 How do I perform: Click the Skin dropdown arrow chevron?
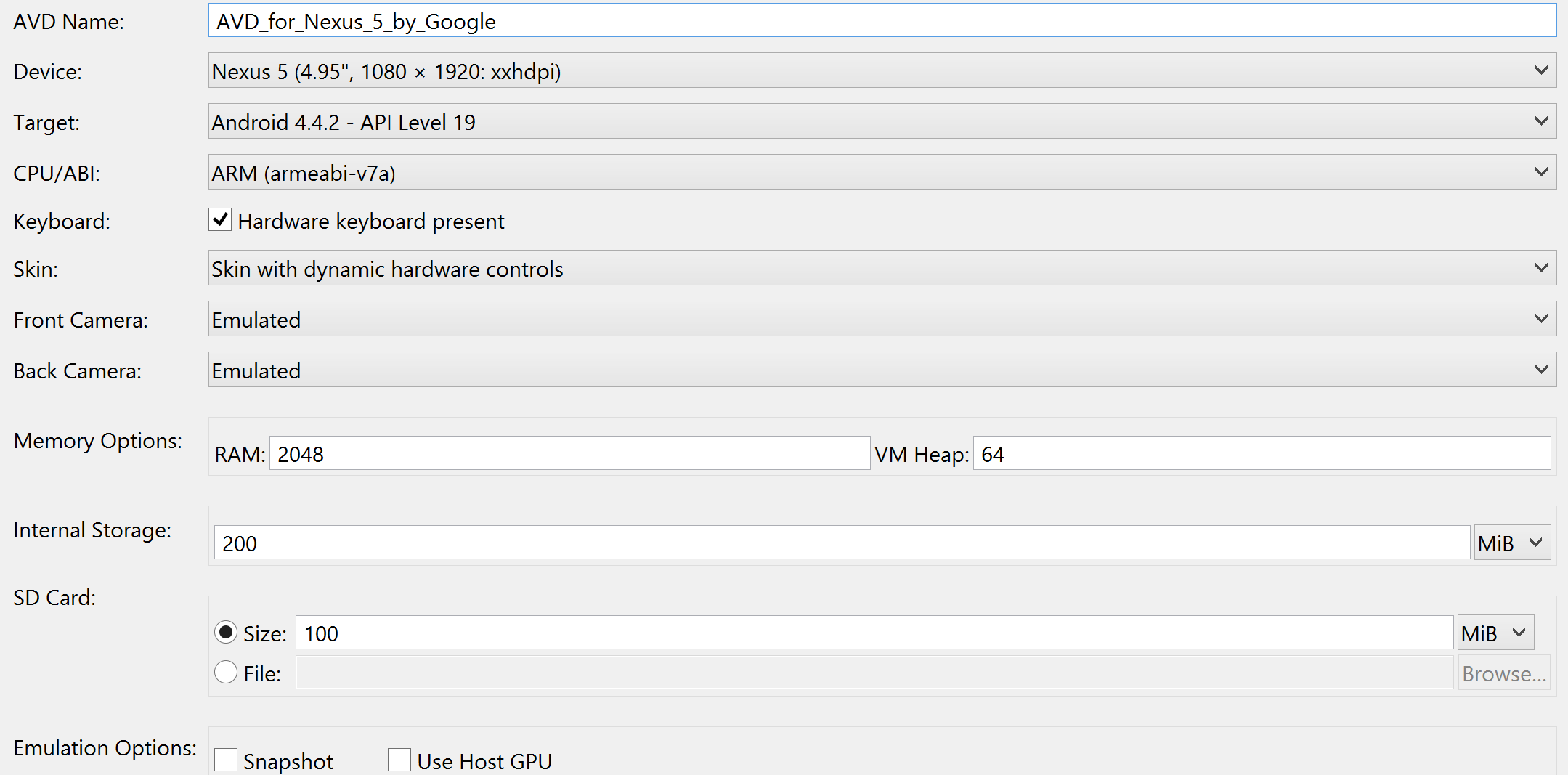[1541, 268]
